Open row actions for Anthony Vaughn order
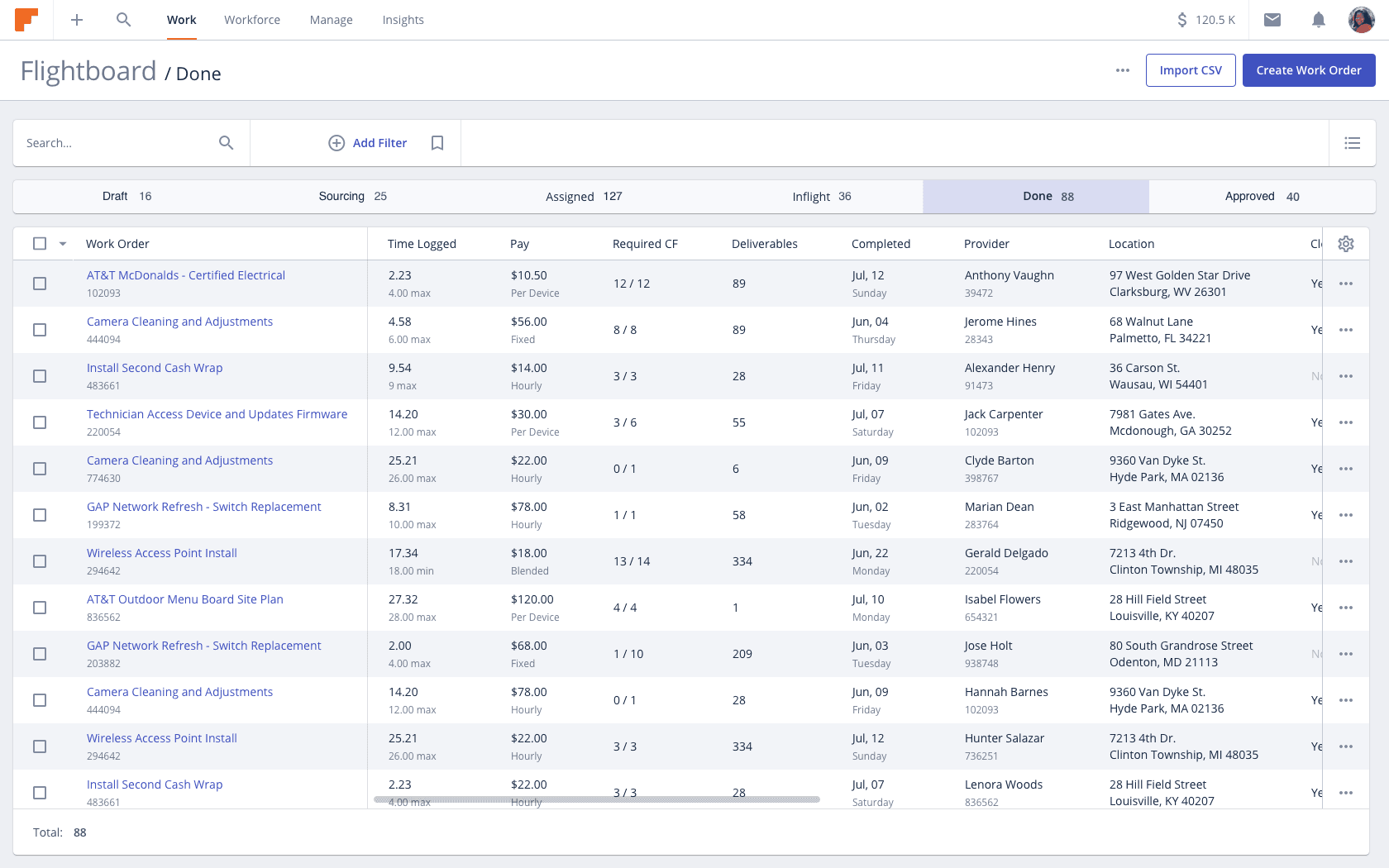The width and height of the screenshot is (1389, 868). (x=1346, y=284)
